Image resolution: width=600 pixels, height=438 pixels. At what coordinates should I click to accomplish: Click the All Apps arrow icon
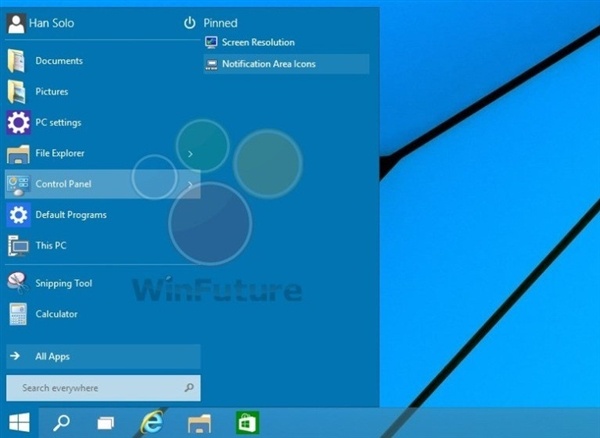[15, 356]
